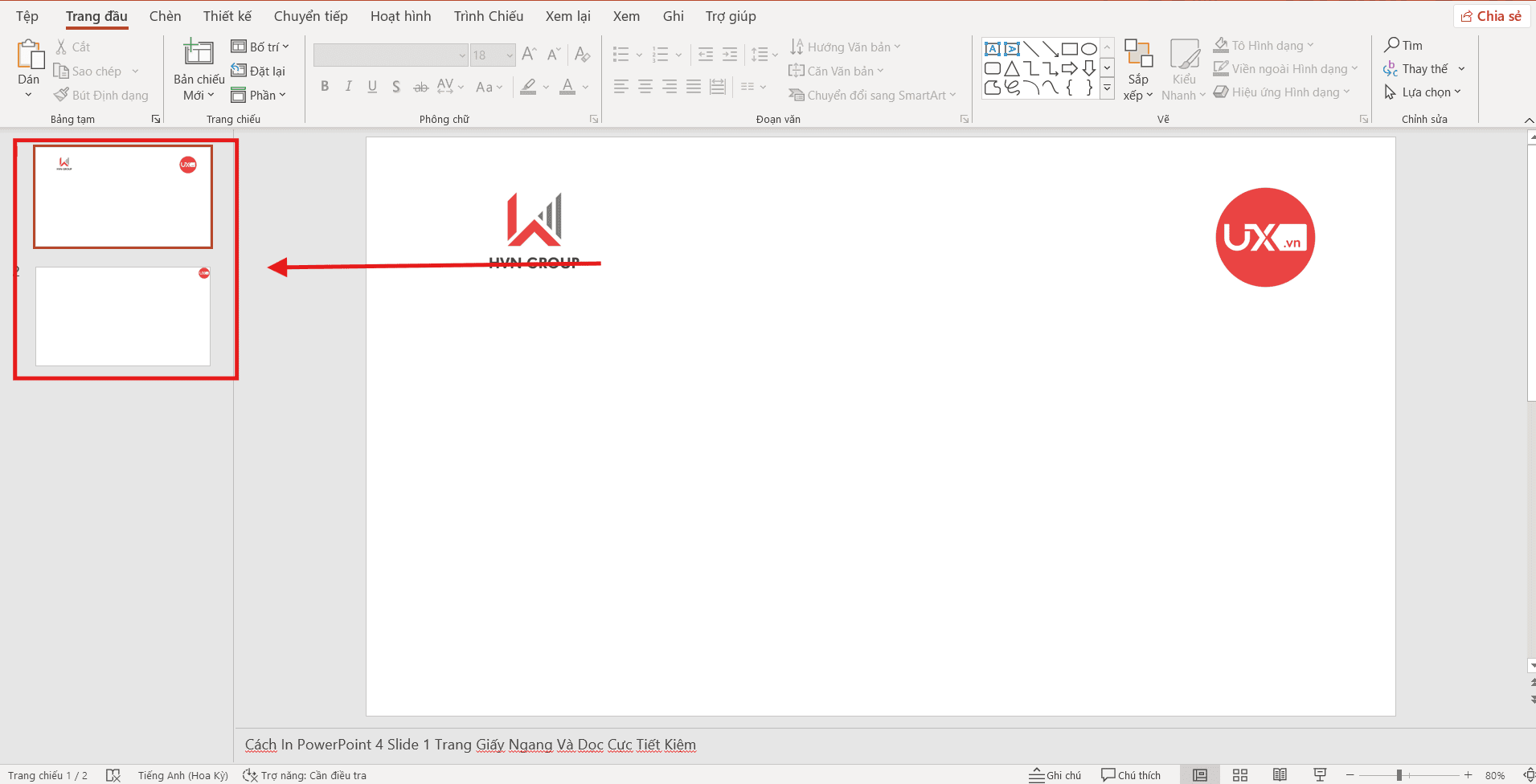Viewport: 1536px width, 784px height.
Task: Adjust the zoom slider in status bar
Action: pyautogui.click(x=1399, y=775)
